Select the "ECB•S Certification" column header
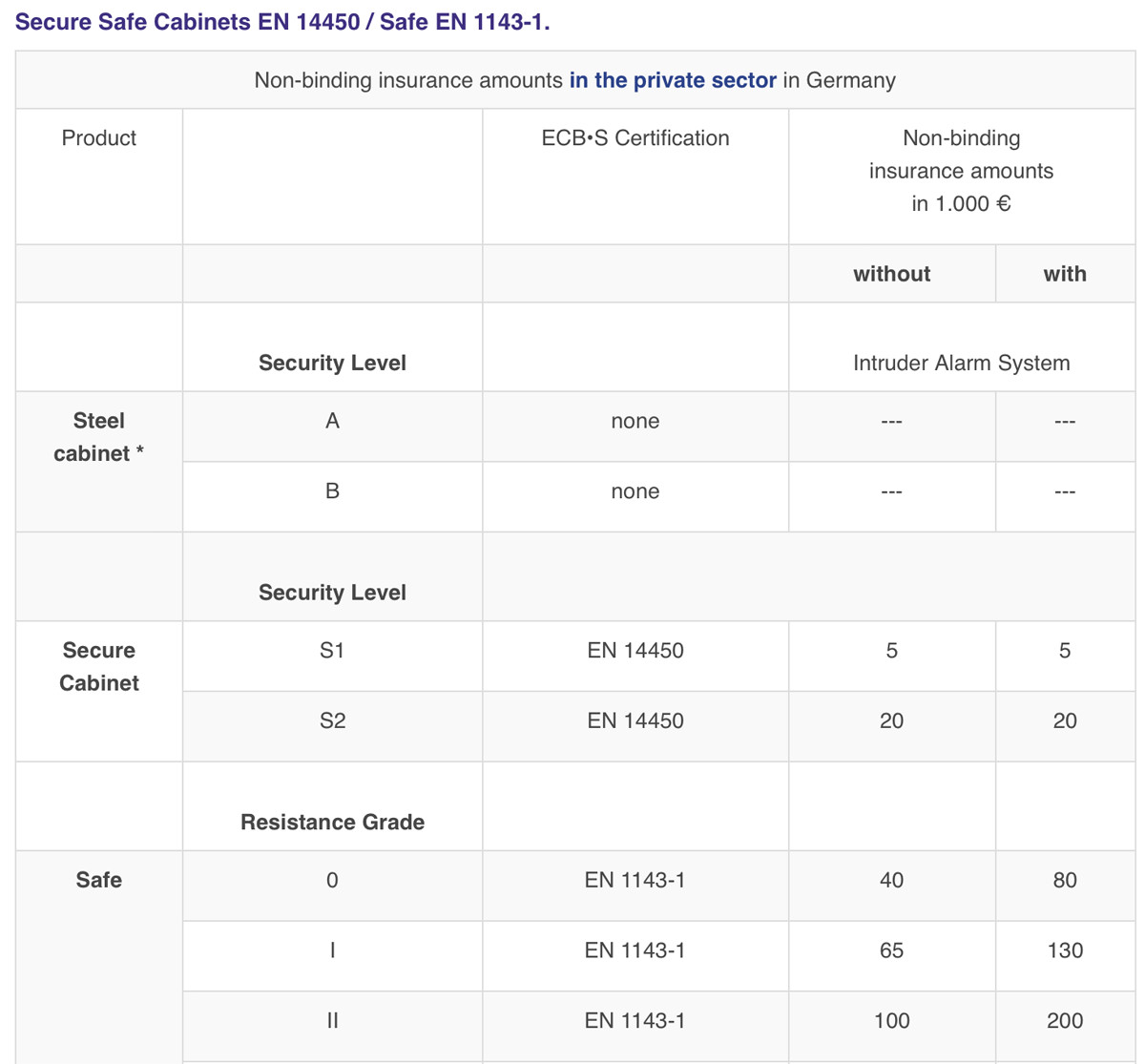Screen dimensions: 1145x1064 pyautogui.click(x=635, y=138)
